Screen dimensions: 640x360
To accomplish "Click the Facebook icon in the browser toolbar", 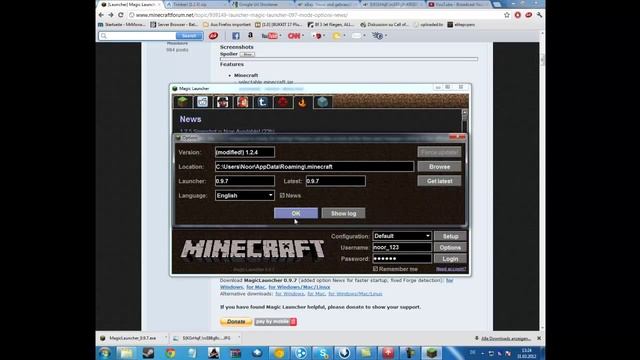I will [236, 36].
